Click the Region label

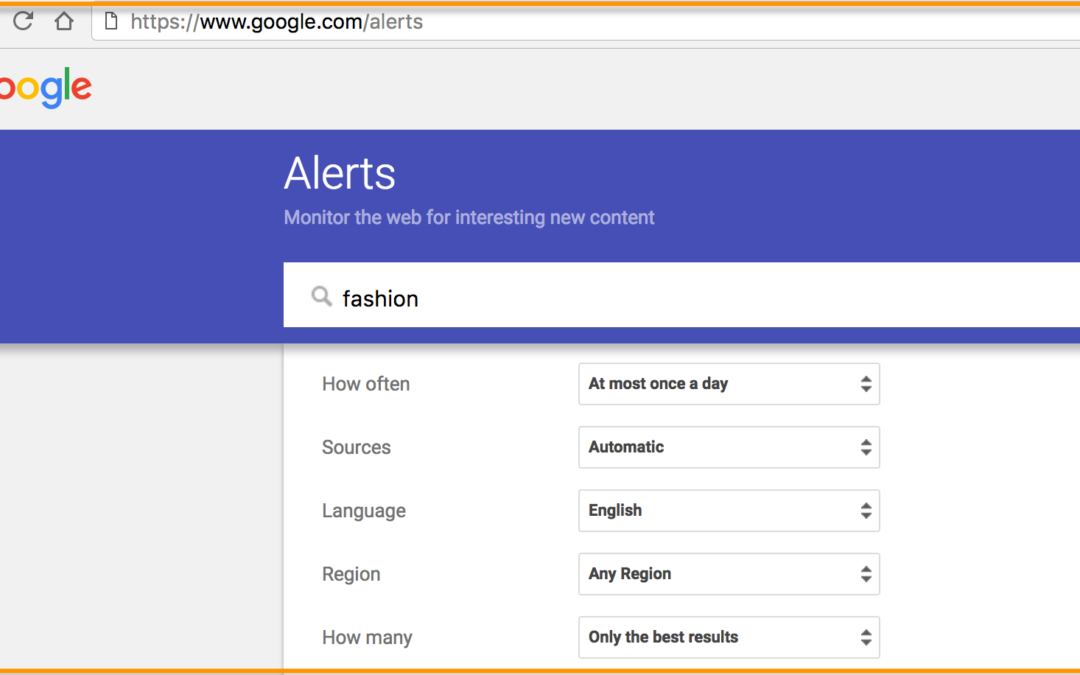pos(351,574)
